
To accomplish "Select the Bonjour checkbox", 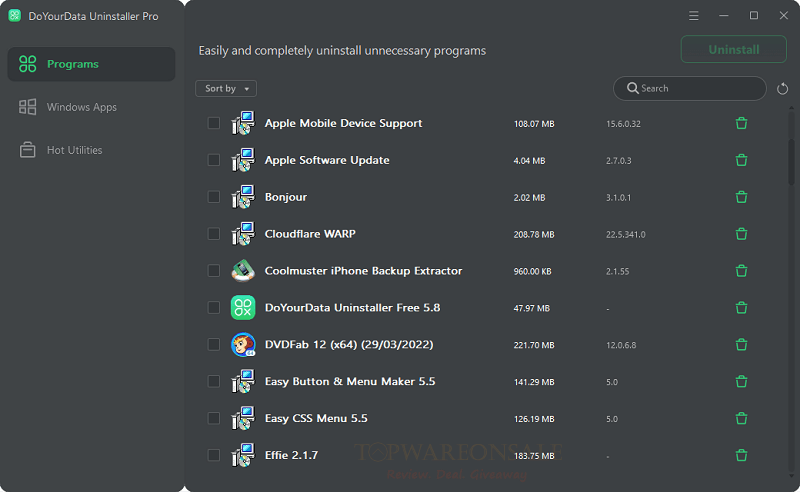I will 214,196.
